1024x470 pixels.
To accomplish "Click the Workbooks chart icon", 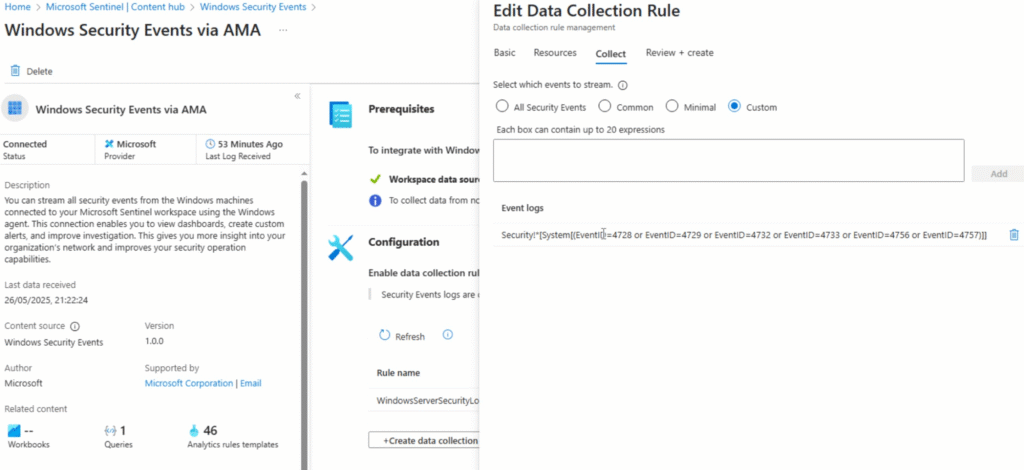I will click(14, 431).
